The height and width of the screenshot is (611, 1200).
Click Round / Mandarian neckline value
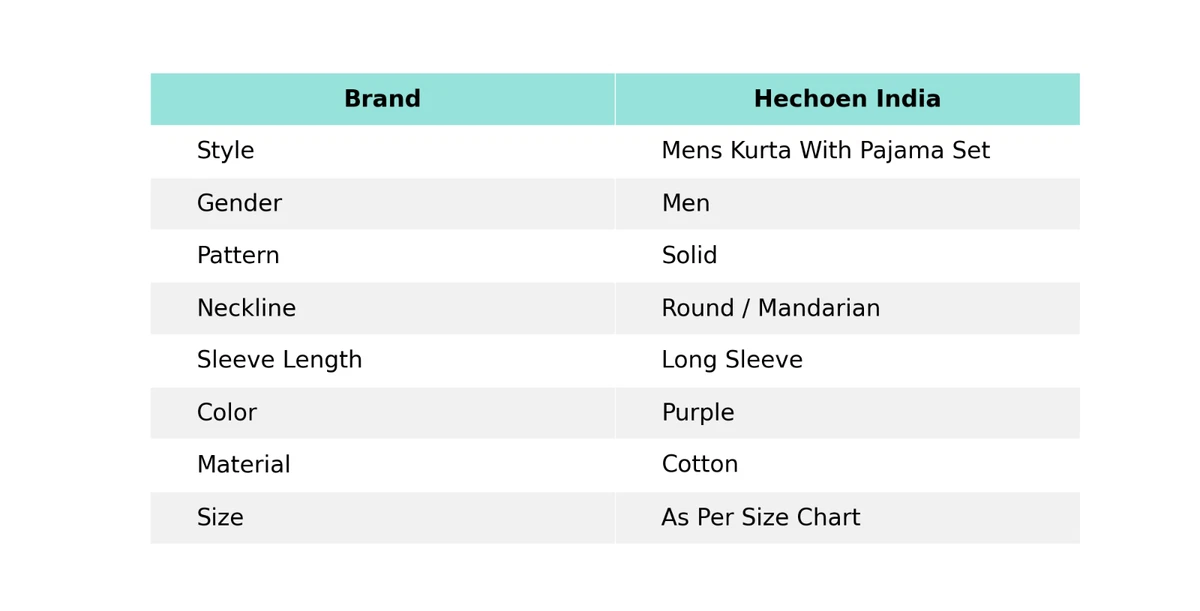(x=770, y=308)
